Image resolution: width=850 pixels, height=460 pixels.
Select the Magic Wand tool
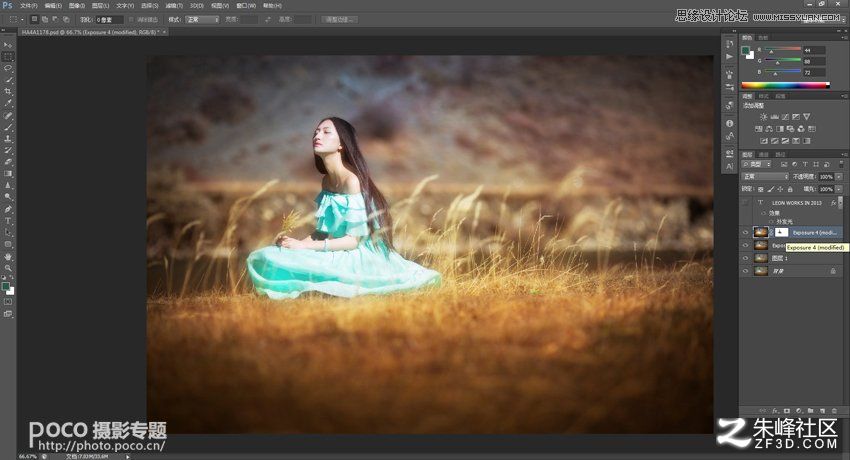(x=8, y=80)
